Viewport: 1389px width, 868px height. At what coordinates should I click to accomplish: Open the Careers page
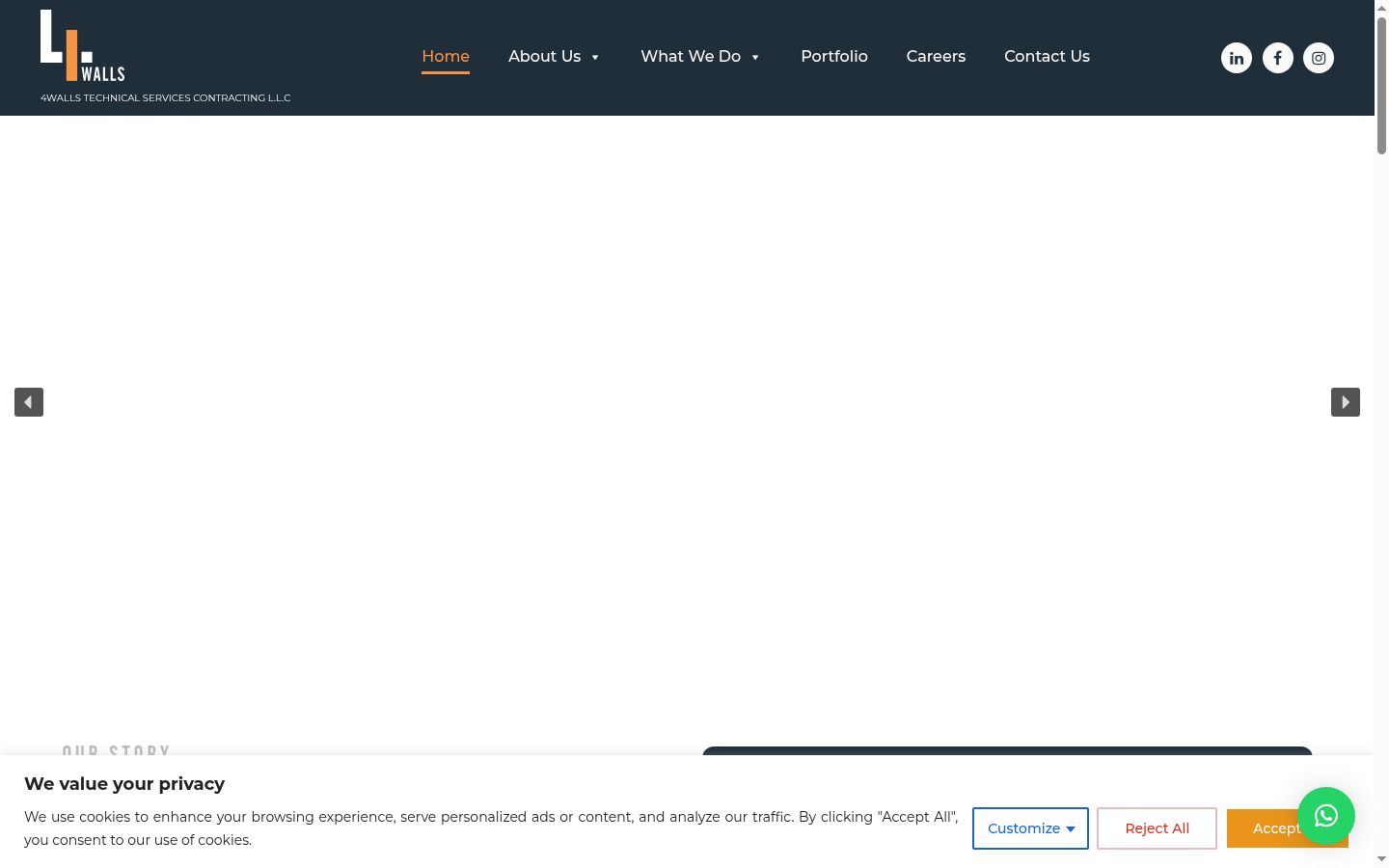coord(936,56)
